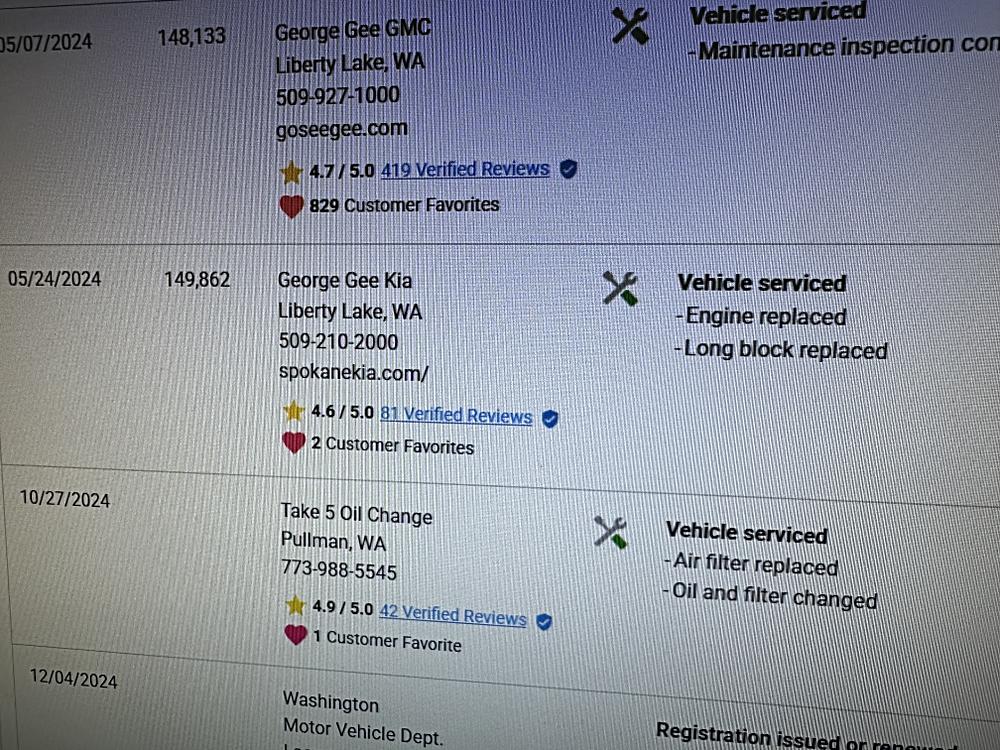1000x750 pixels.
Task: Click the goseegee.com website text
Action: pos(341,128)
